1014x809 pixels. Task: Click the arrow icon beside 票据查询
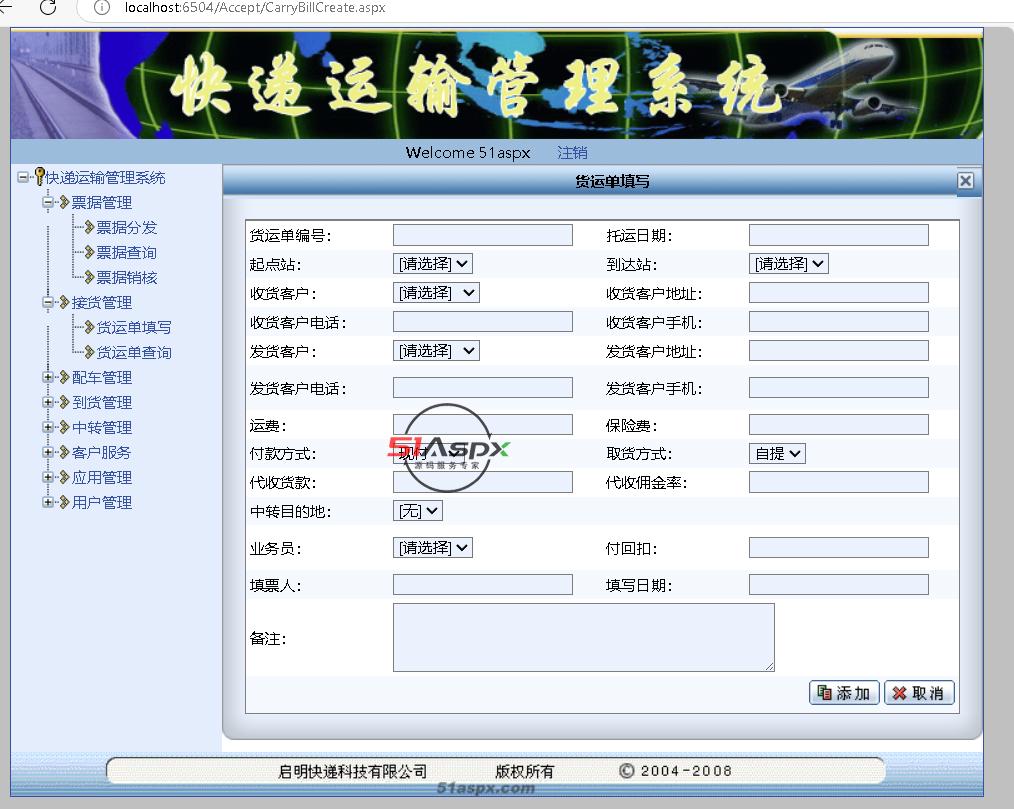point(89,252)
